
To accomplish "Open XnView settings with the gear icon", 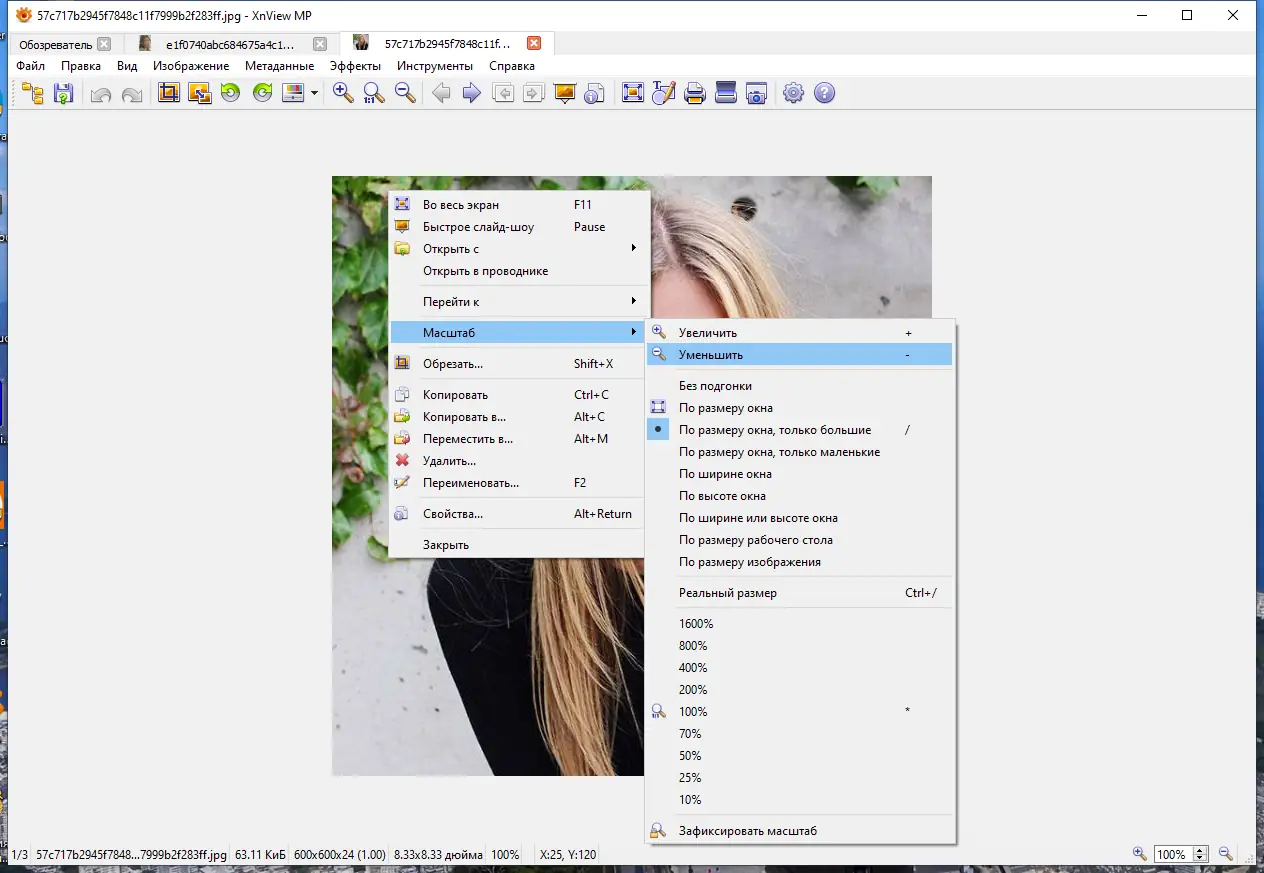I will point(793,92).
